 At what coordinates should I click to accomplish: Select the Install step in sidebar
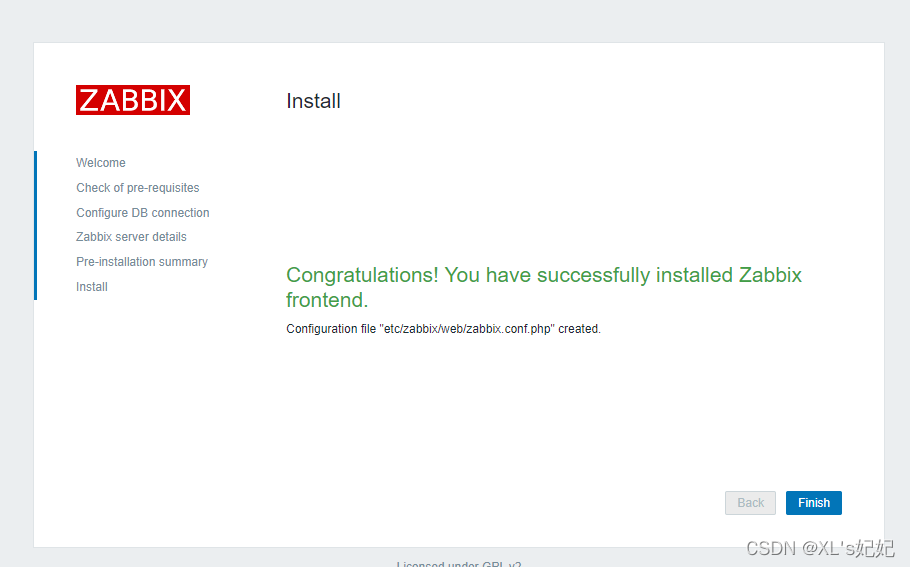coord(92,287)
